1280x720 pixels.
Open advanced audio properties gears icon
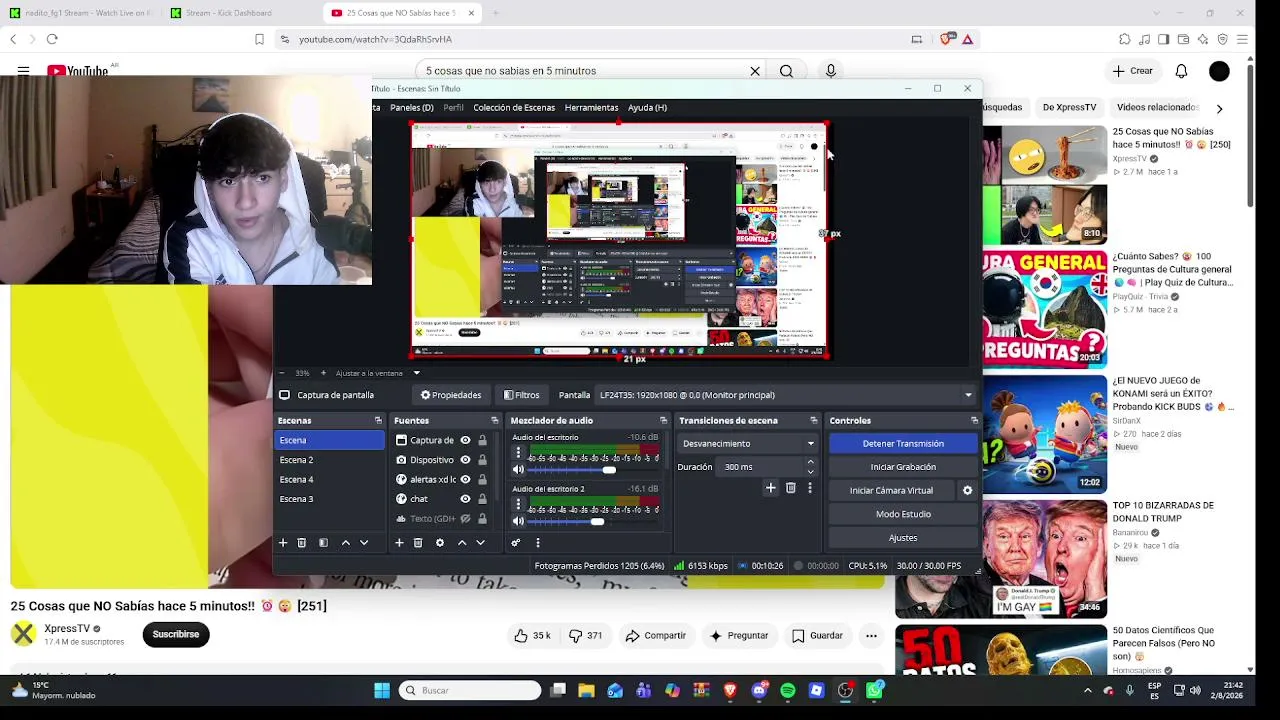pyautogui.click(x=516, y=543)
